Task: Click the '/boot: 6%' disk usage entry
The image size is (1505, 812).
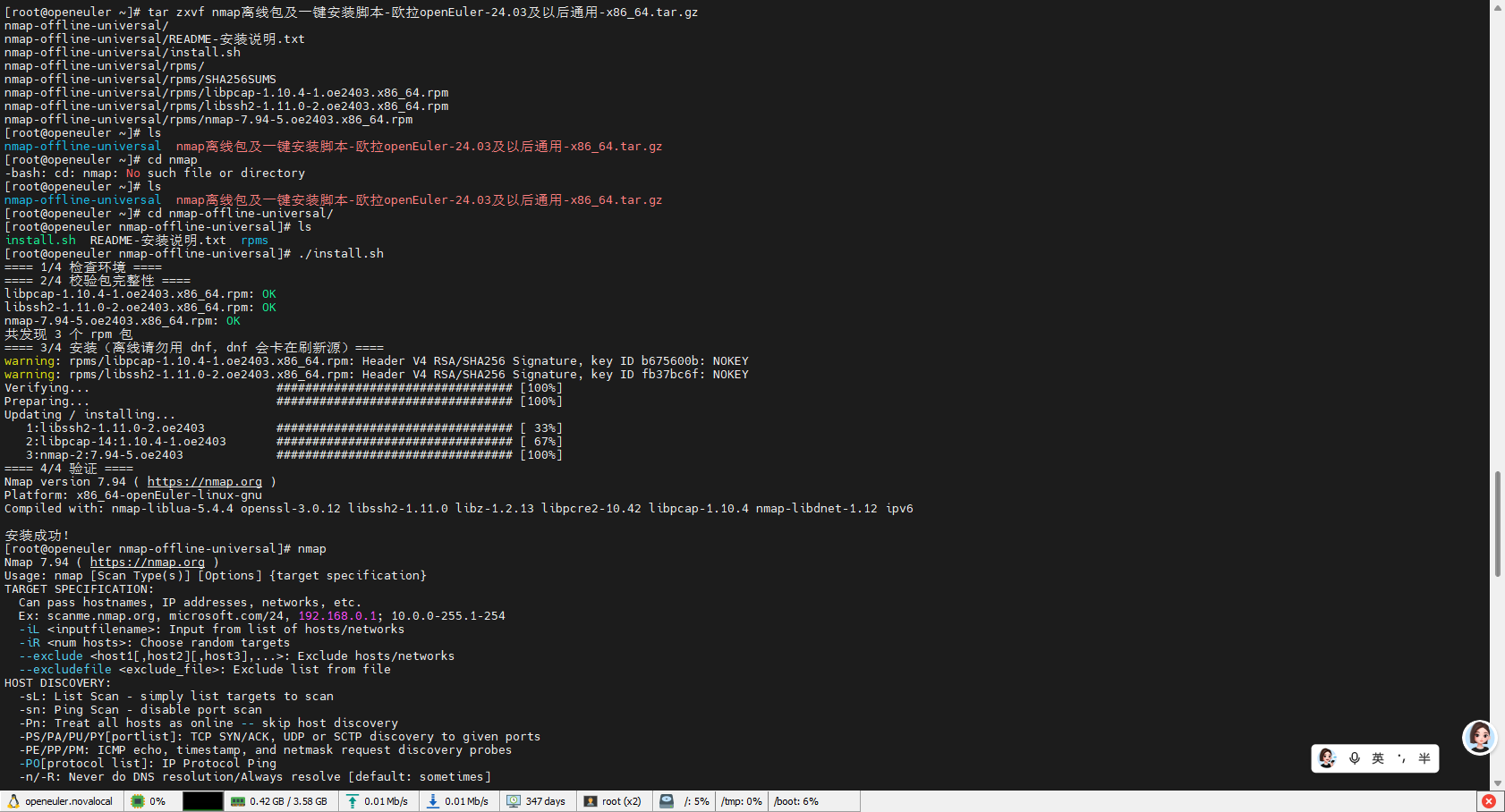Action: coord(796,801)
